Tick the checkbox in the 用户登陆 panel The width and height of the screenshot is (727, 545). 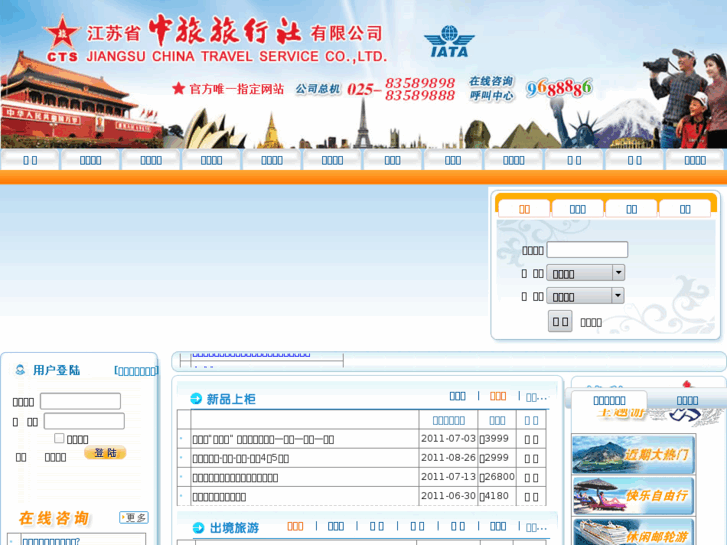point(59,438)
